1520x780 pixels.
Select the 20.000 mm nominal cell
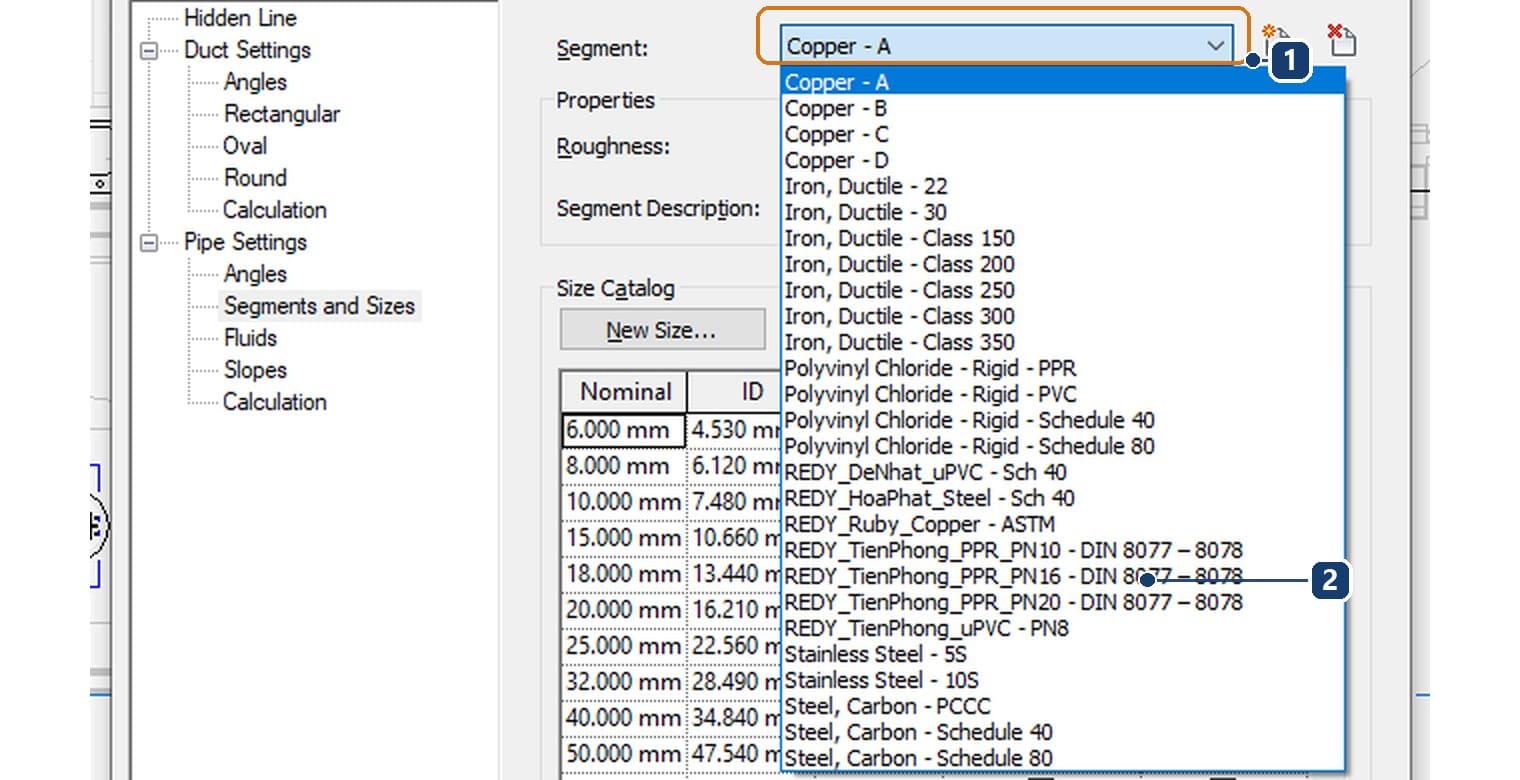click(x=624, y=610)
